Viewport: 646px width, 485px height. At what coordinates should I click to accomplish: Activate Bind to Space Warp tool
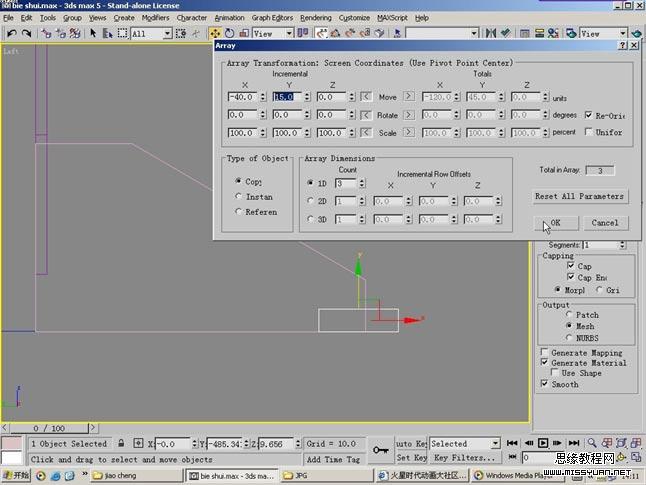(x=75, y=33)
